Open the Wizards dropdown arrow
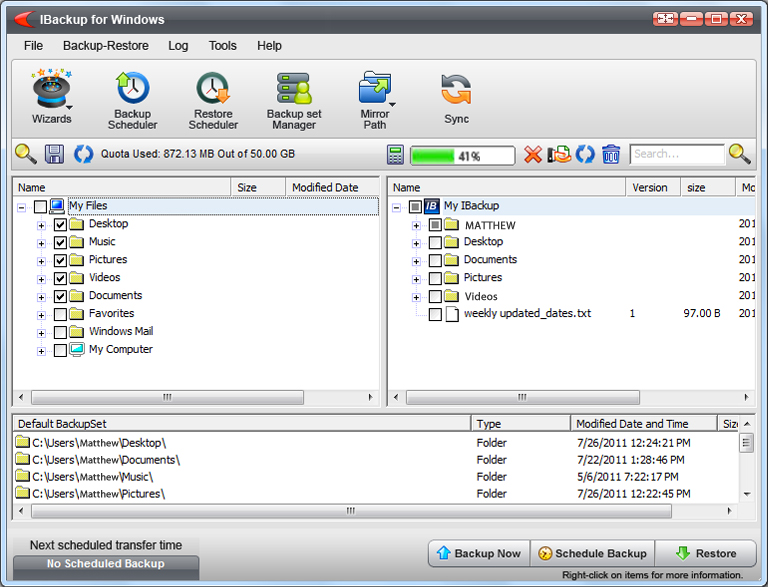This screenshot has width=768, height=587. tap(70, 107)
